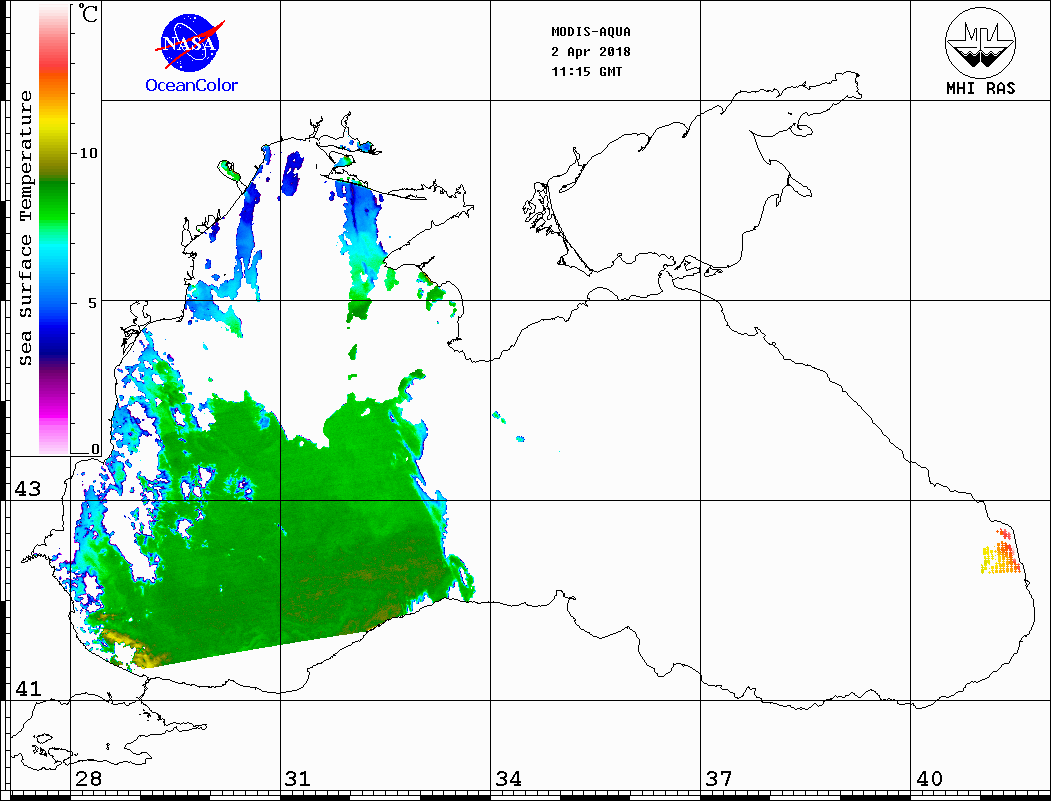Click the longitude label 28

click(x=88, y=779)
